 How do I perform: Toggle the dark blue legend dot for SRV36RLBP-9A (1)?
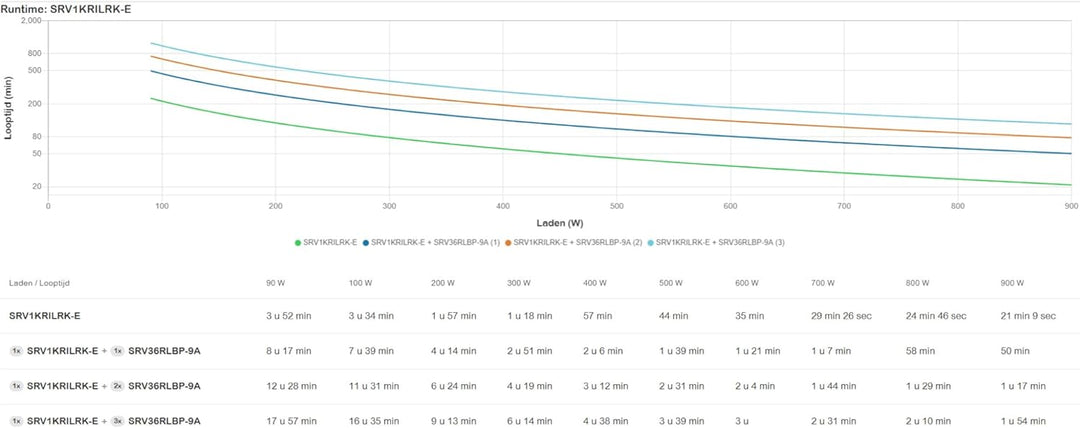[366, 243]
